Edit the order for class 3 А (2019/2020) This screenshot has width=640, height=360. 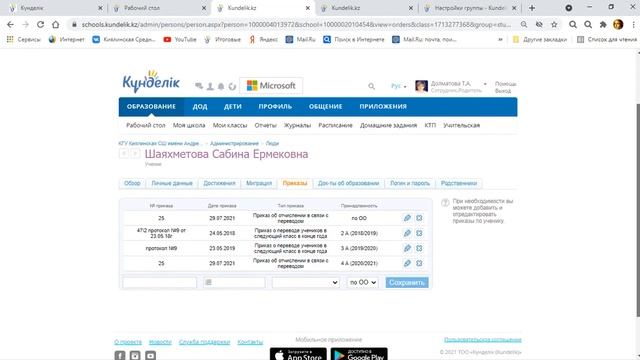pos(407,248)
